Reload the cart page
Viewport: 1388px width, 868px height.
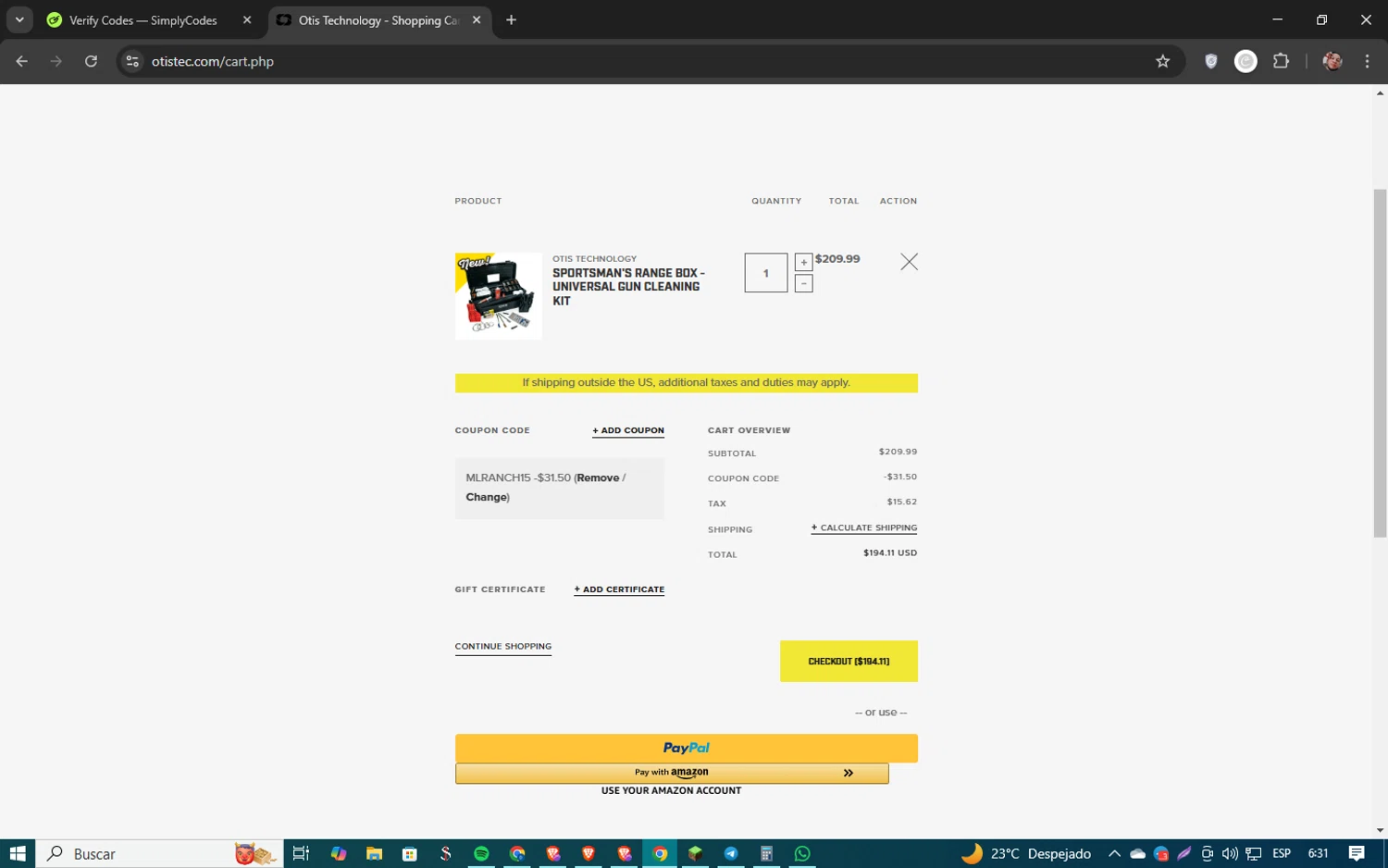(x=91, y=61)
